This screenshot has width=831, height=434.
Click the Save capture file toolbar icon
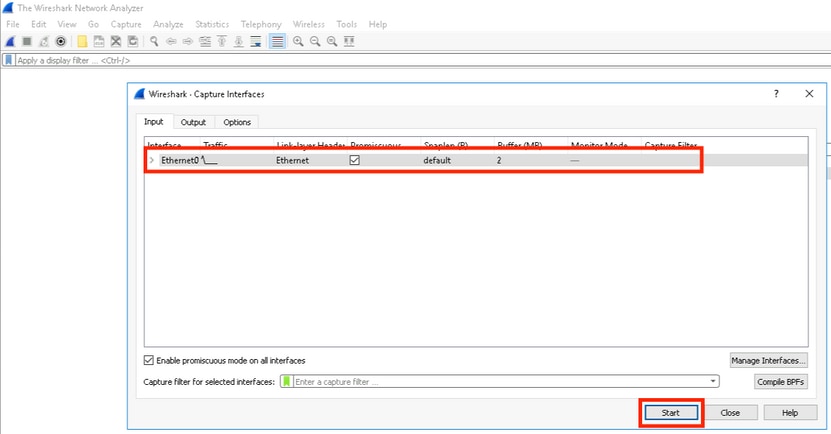(x=99, y=41)
